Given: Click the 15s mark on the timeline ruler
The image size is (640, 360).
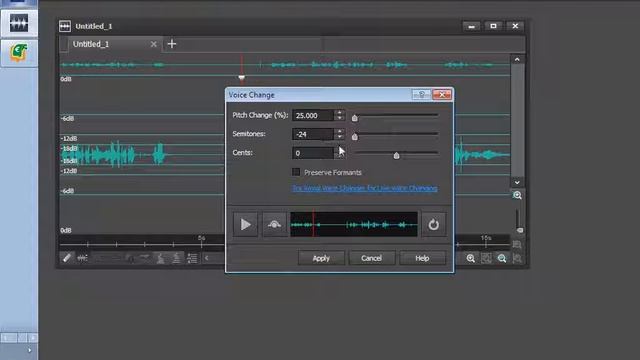Looking at the screenshot, I should [486, 238].
